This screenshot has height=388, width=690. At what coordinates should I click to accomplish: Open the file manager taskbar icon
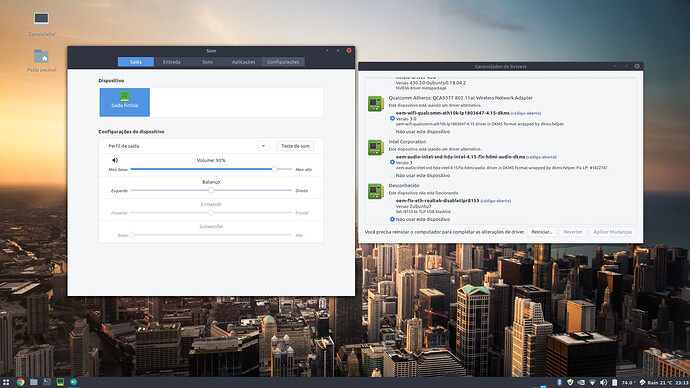pyautogui.click(x=33, y=382)
